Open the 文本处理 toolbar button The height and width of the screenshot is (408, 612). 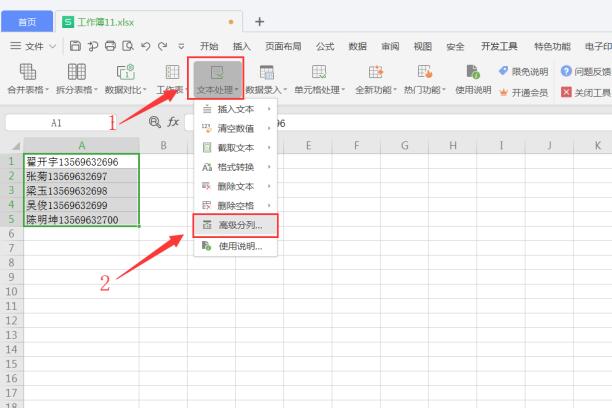(217, 79)
